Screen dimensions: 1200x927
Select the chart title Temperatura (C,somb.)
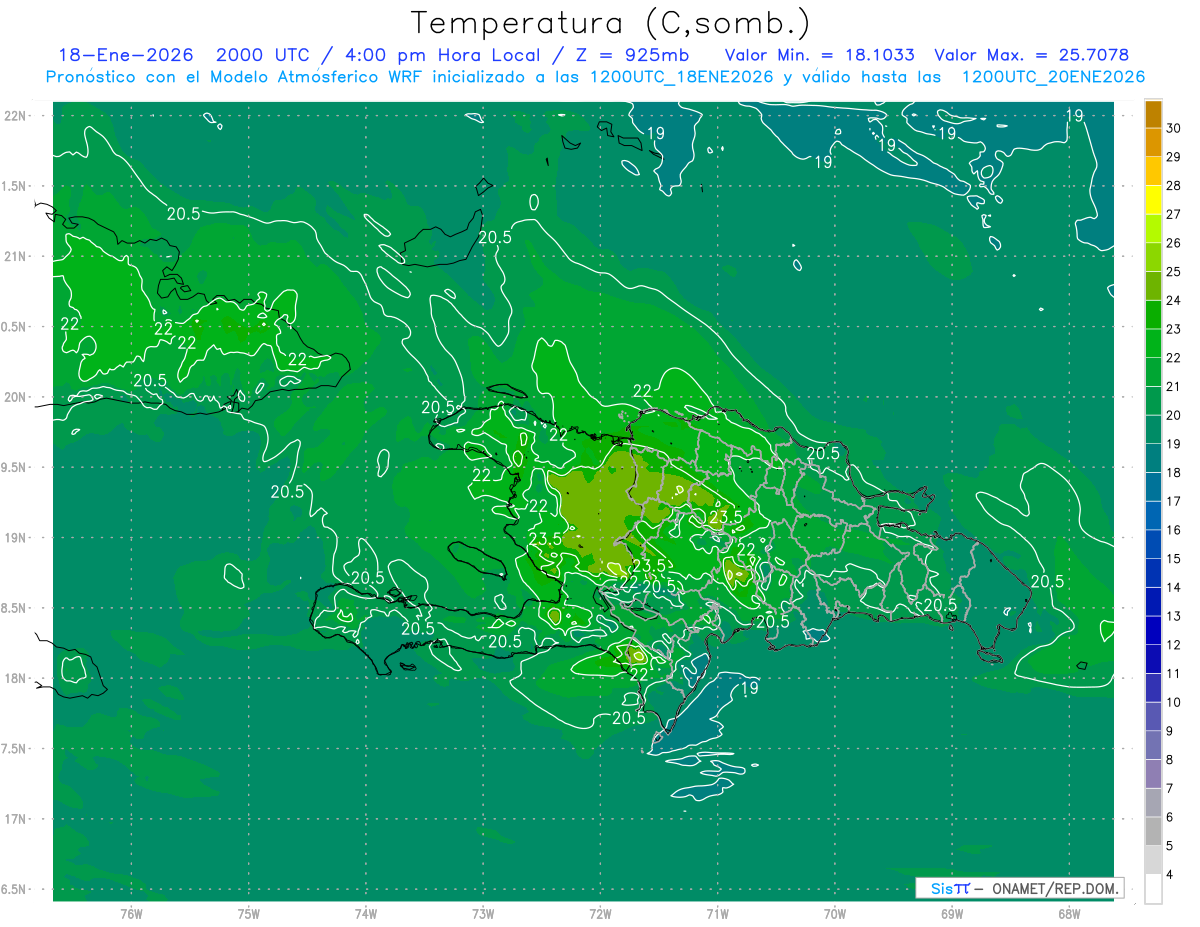[611, 23]
